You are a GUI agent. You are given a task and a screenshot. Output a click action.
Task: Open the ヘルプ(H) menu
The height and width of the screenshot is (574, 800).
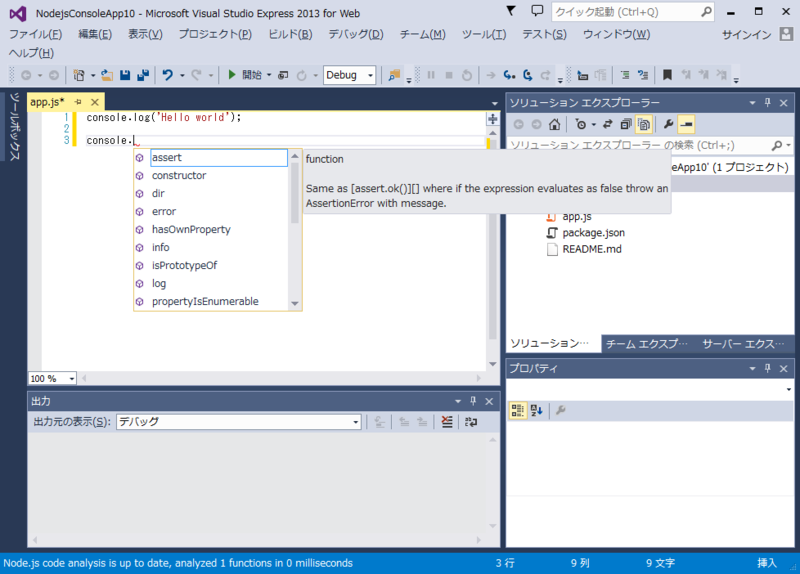coord(31,53)
